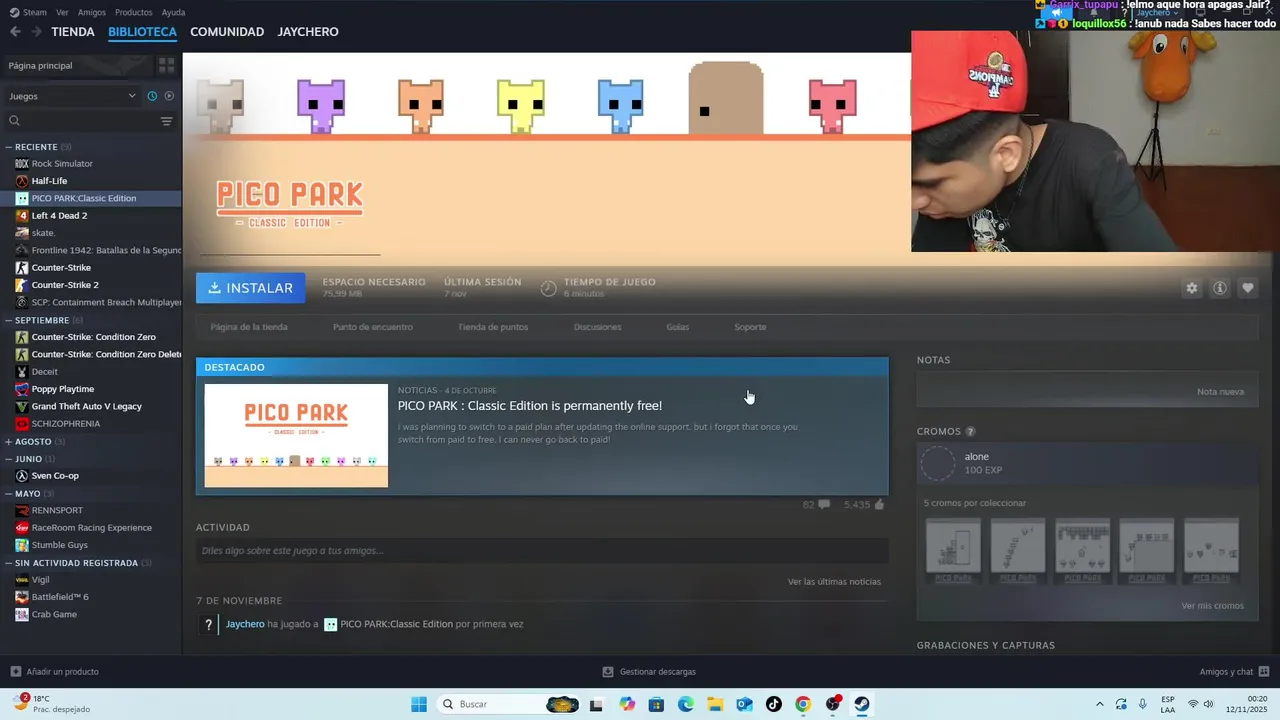Add game to favorites heart icon

point(1248,288)
